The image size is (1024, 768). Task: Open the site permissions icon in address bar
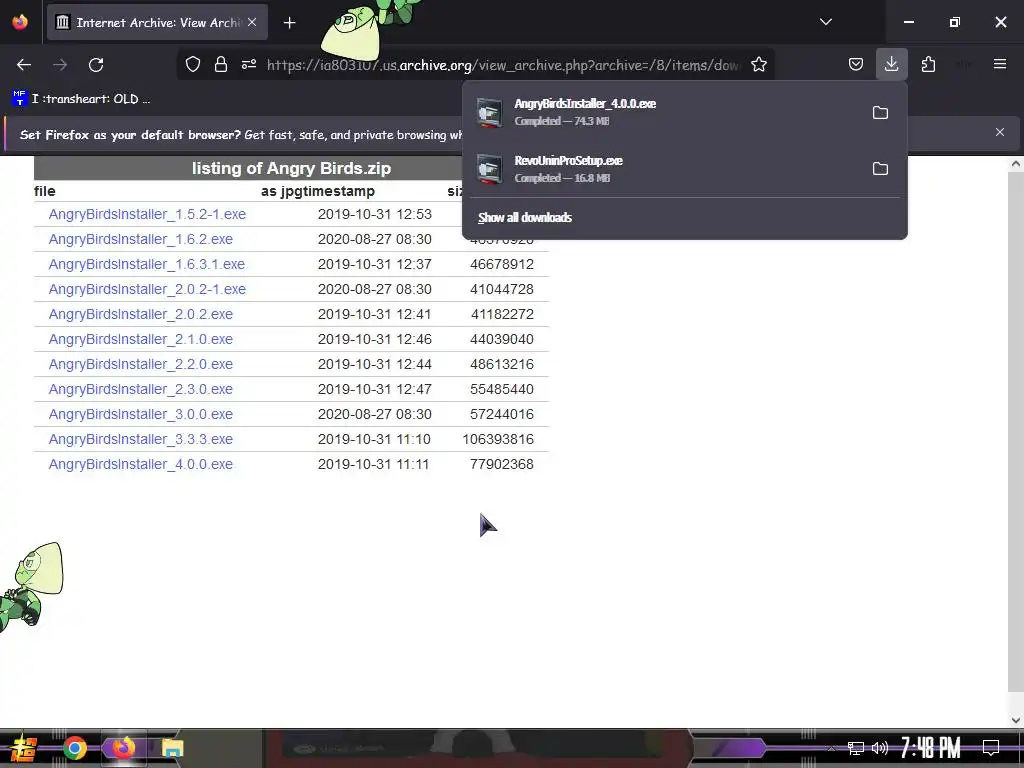tap(249, 65)
